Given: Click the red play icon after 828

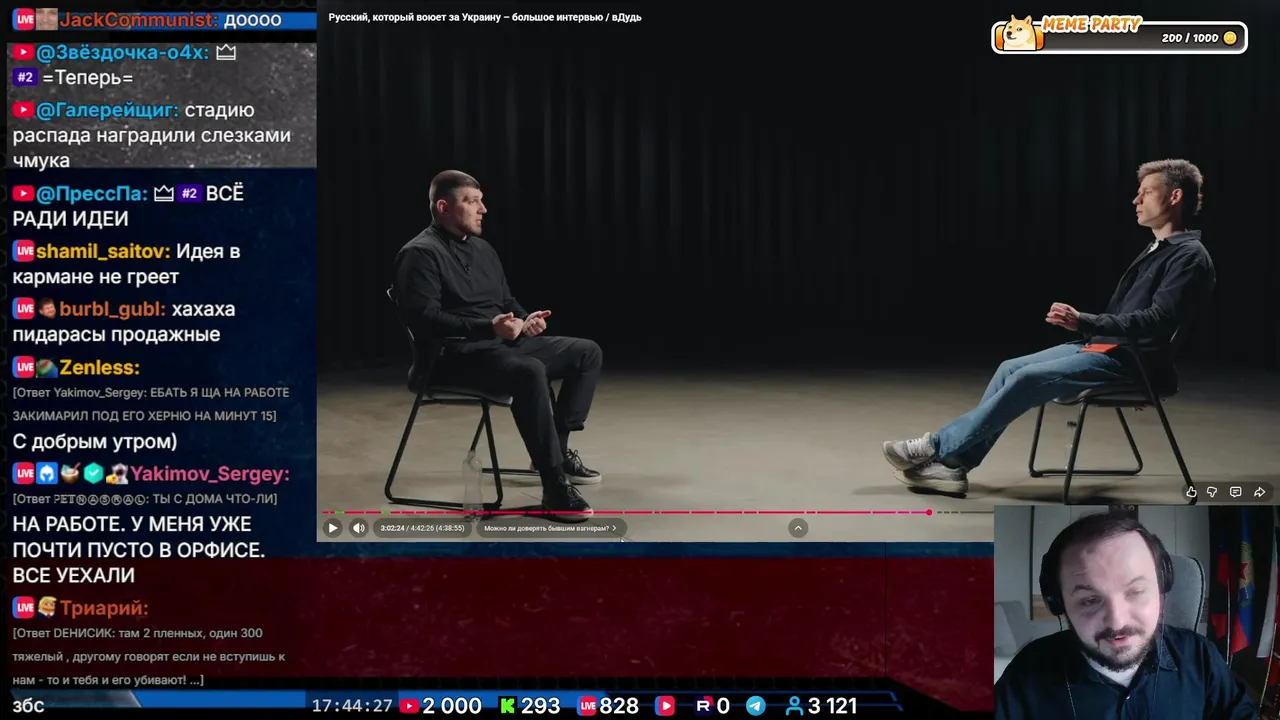Looking at the screenshot, I should tap(665, 706).
